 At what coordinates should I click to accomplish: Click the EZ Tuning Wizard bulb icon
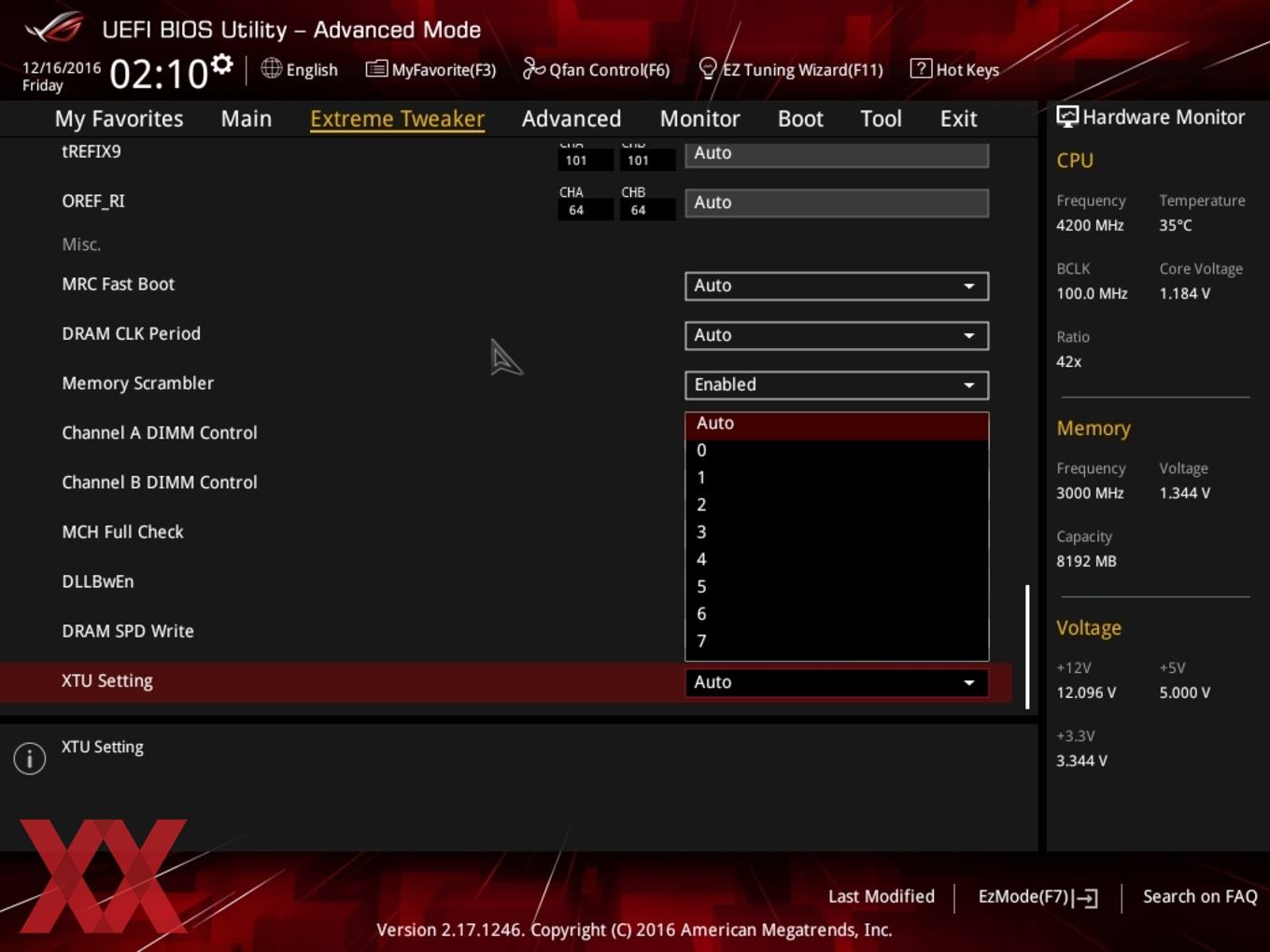pyautogui.click(x=708, y=68)
